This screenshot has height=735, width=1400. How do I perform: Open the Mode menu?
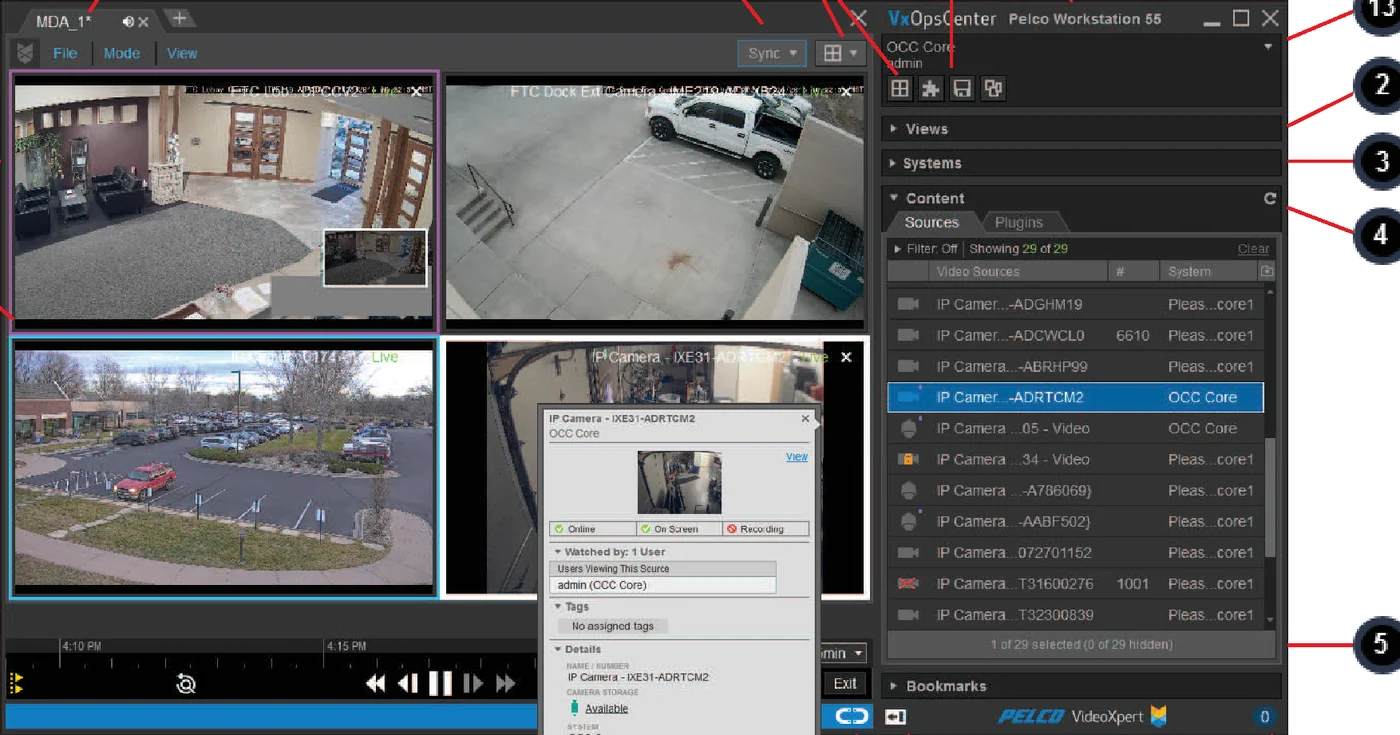click(x=122, y=53)
